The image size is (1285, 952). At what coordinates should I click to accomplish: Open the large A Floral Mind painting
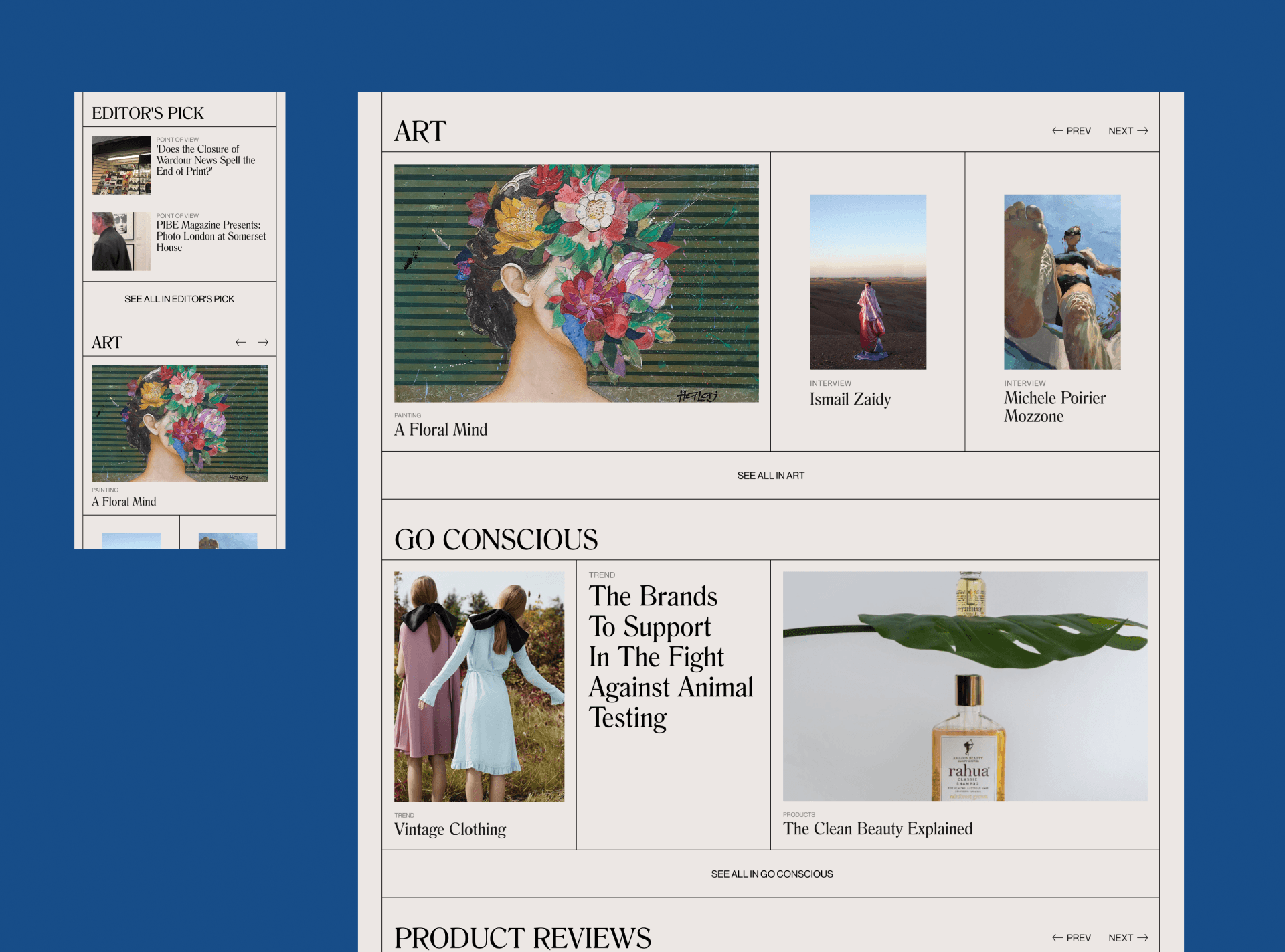[576, 283]
